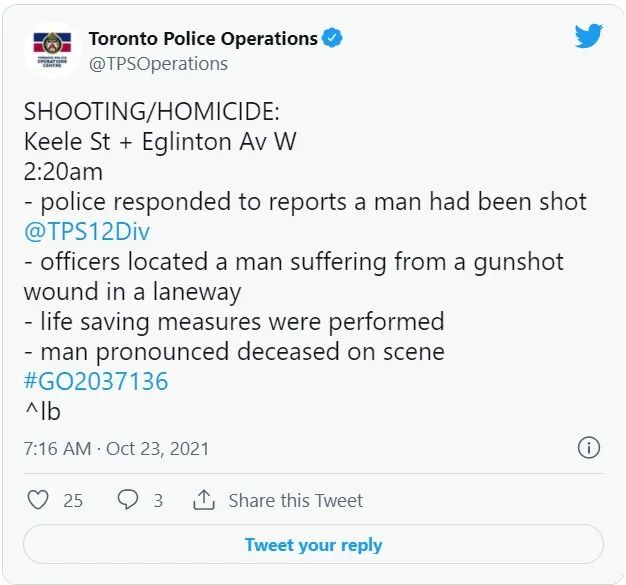Like the tweet with heart icon
Viewport: 626px width, 585px height.
(38, 500)
